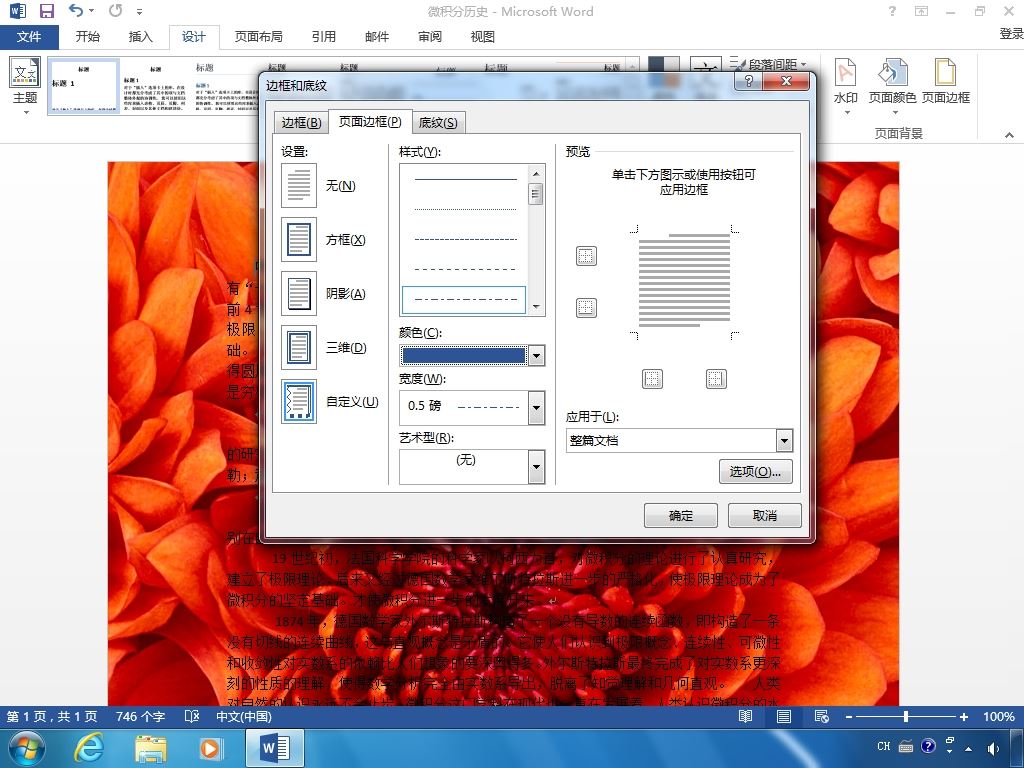Open the 水印 watermark menu
The image size is (1024, 768).
846,87
